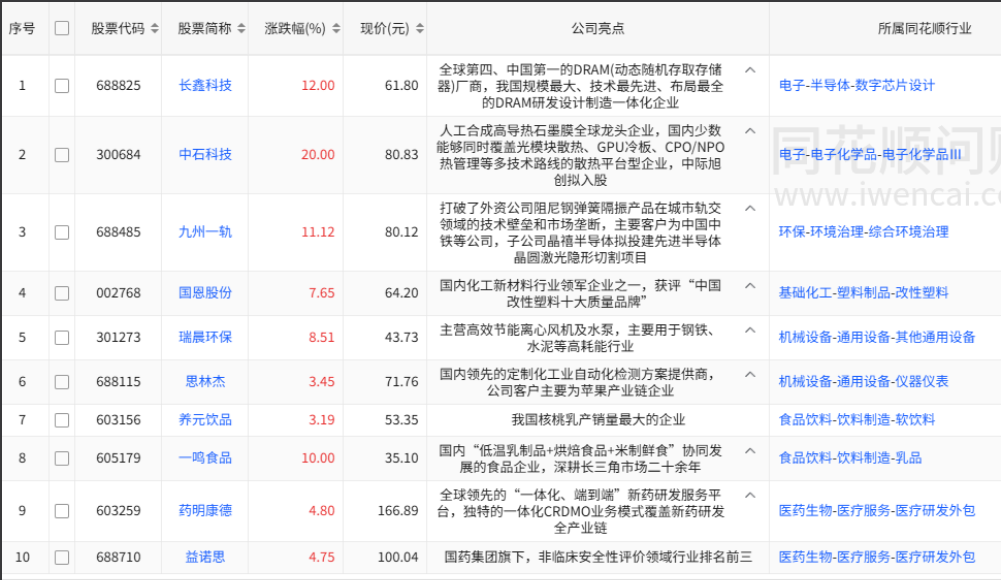Open industry 食品饮料-饮料制造-软饮料
This screenshot has height=580, width=1001.
pyautogui.click(x=857, y=420)
